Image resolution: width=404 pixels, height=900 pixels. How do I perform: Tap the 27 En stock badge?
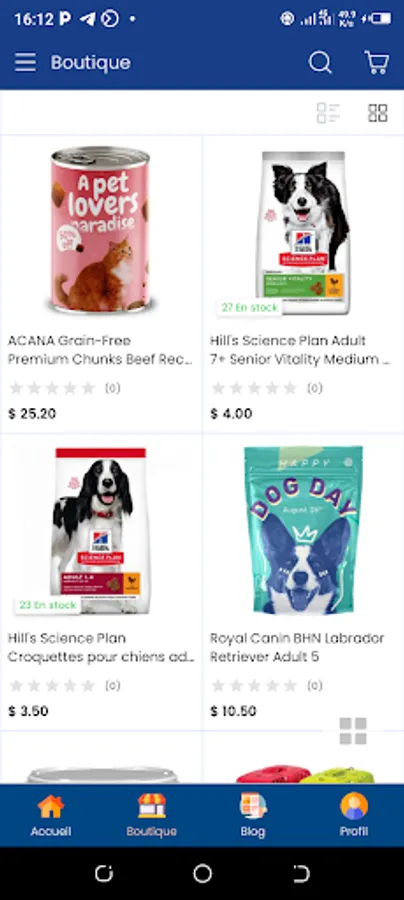(x=250, y=308)
